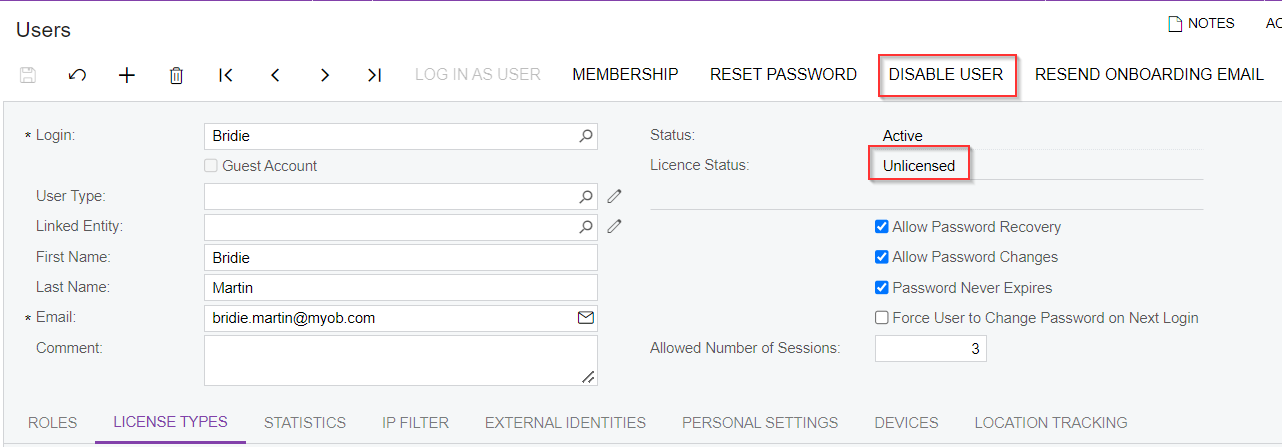1282x447 pixels.
Task: Add a new user record with plus icon
Action: click(127, 75)
